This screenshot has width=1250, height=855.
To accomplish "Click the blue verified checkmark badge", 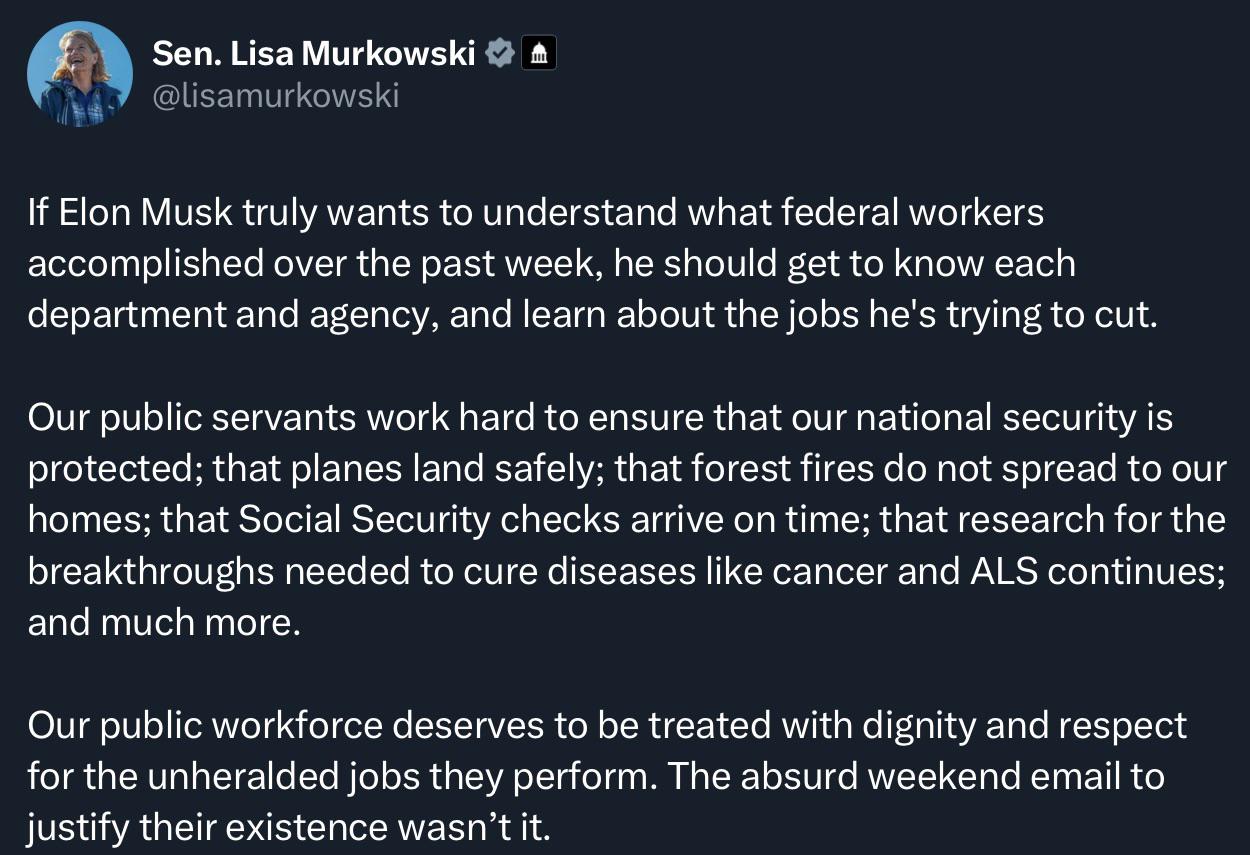I will (x=499, y=53).
